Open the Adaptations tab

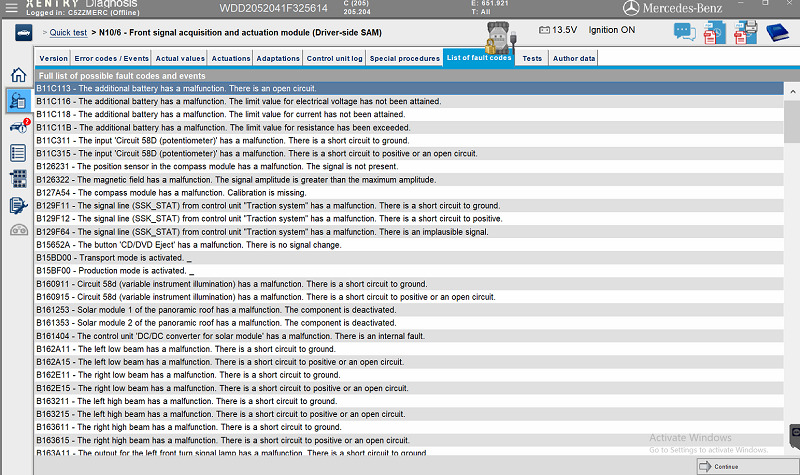(278, 59)
